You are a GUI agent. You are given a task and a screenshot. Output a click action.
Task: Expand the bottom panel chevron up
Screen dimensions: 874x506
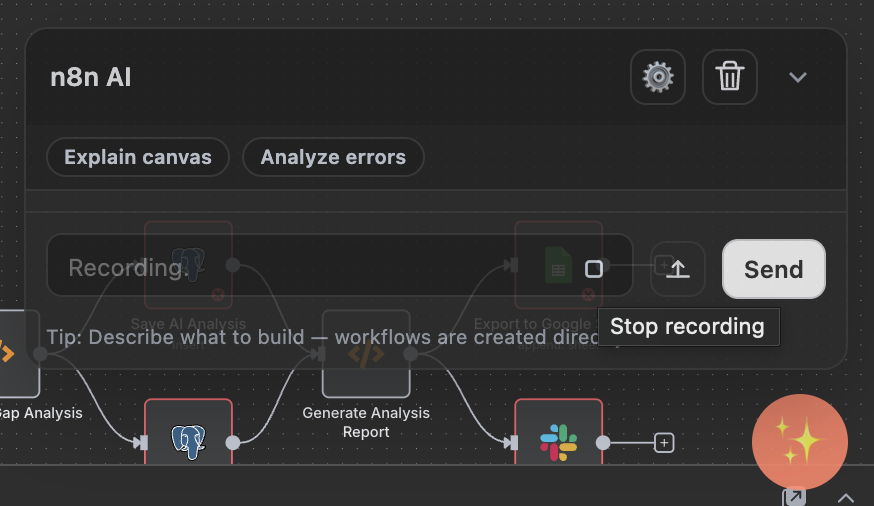click(846, 497)
